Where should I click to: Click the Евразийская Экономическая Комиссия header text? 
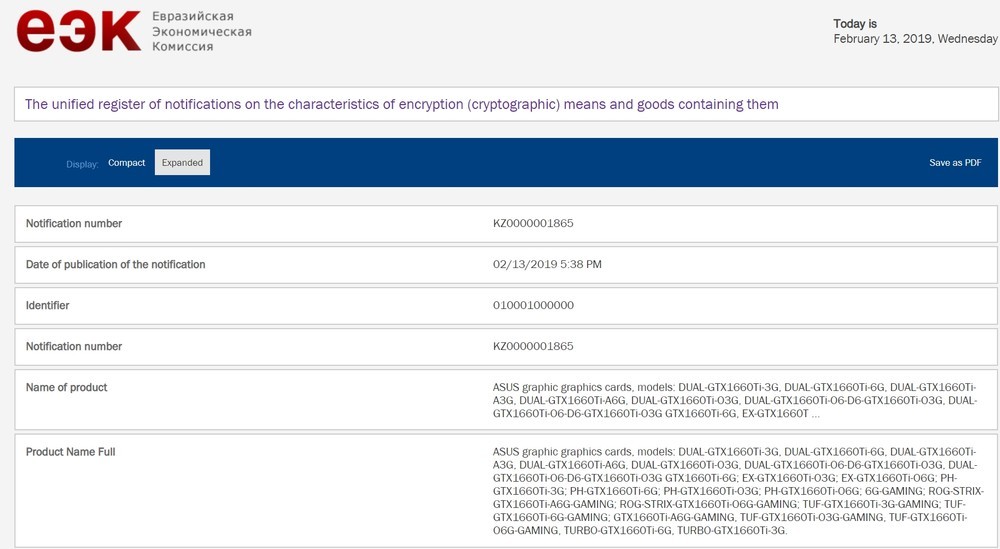click(x=202, y=31)
